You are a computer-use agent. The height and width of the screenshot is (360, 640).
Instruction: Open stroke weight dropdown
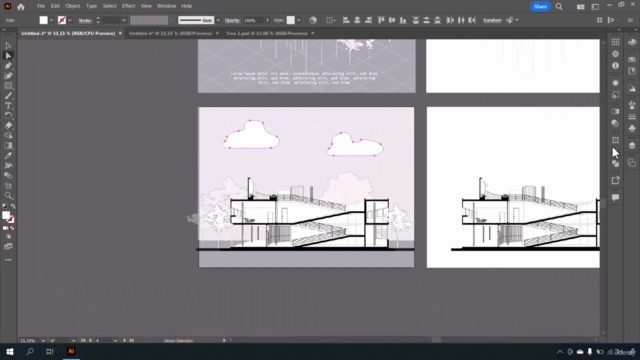(124, 20)
